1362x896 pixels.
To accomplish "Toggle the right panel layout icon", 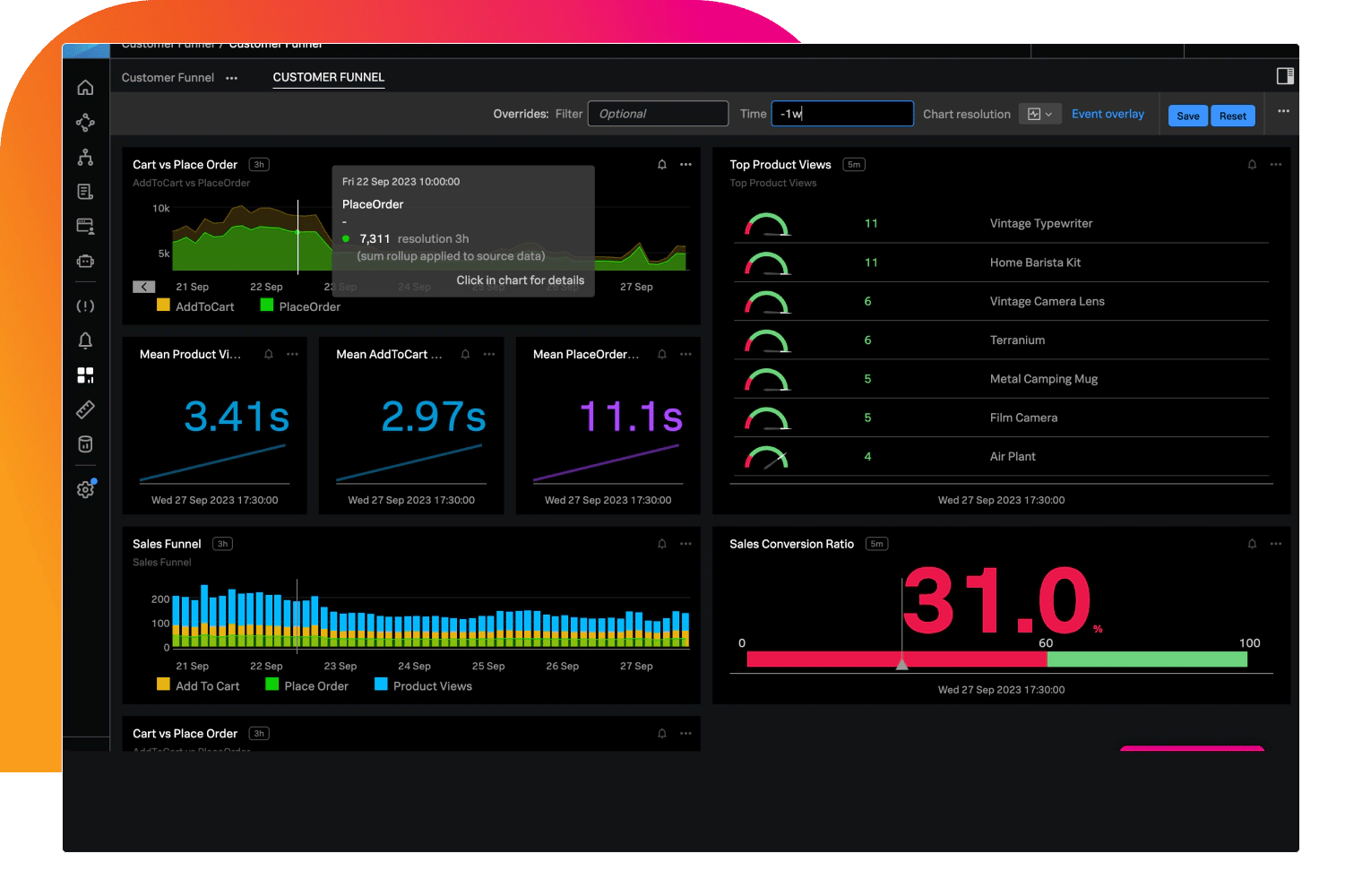I will (1285, 76).
